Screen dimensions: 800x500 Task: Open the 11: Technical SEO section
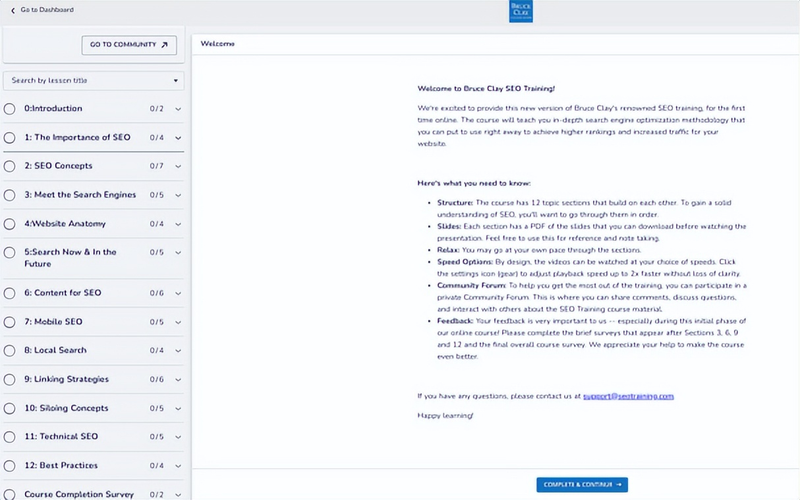click(x=61, y=437)
